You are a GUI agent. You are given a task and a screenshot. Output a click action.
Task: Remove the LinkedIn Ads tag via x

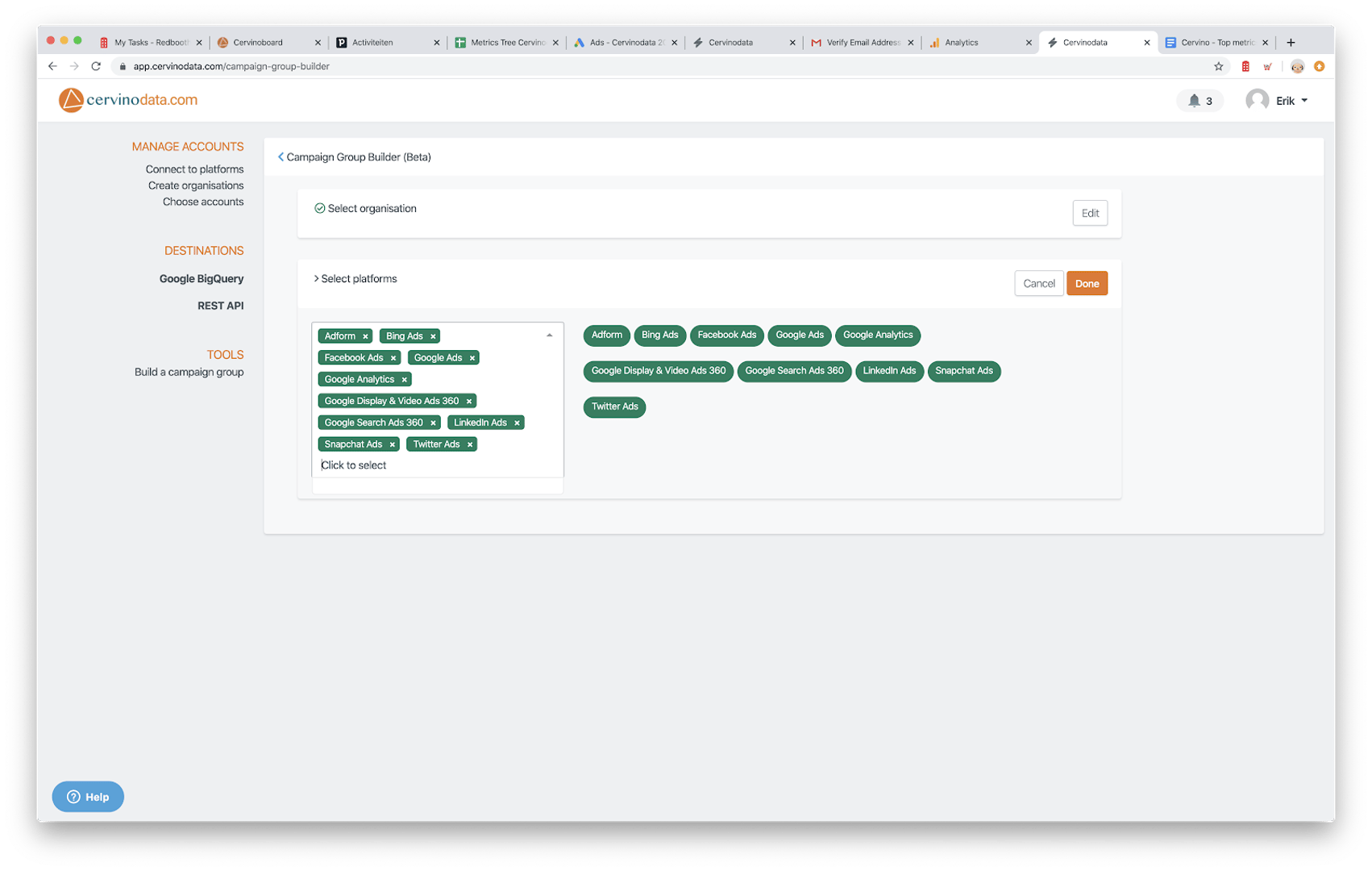tap(517, 423)
